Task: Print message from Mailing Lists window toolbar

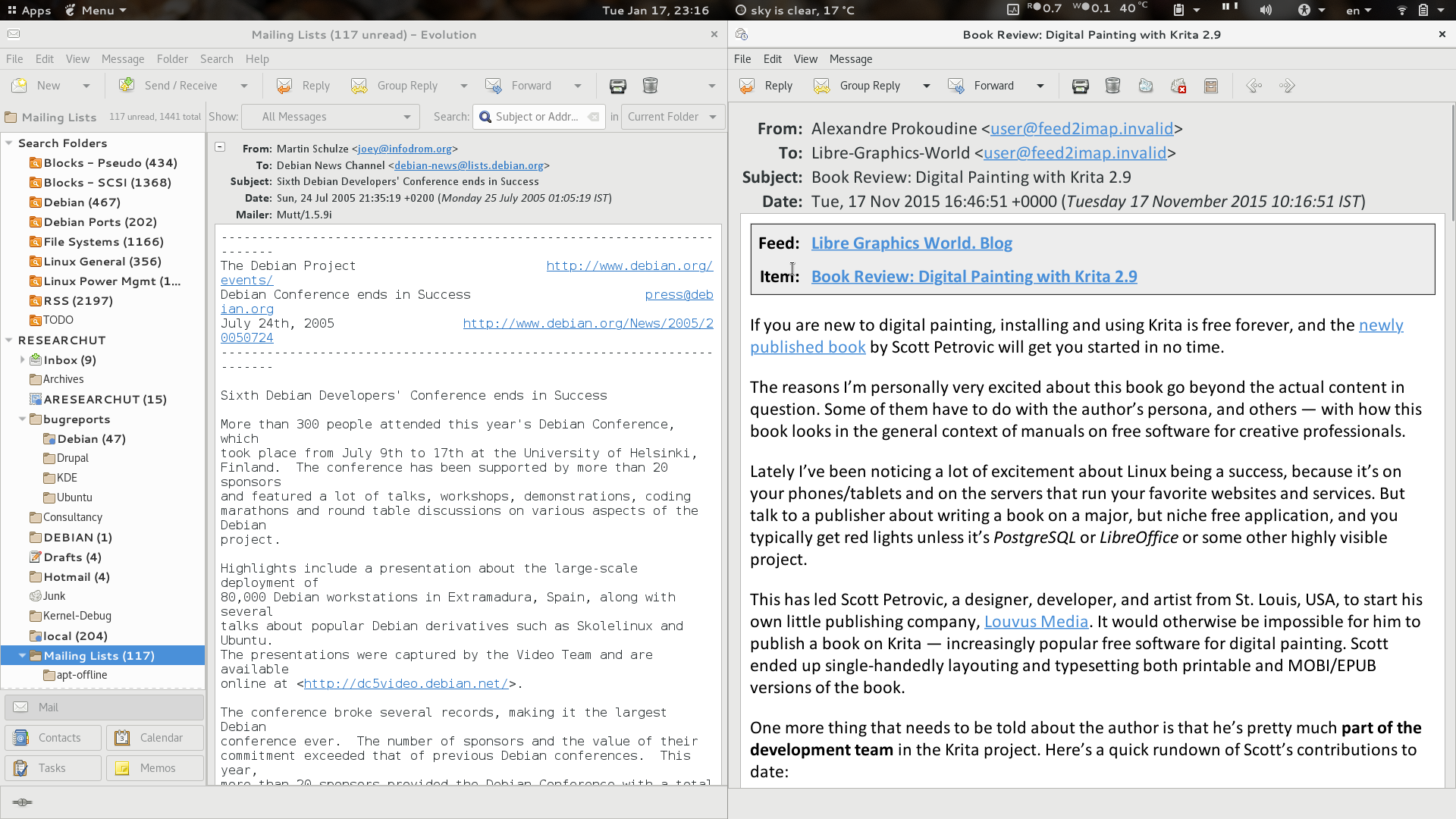Action: click(618, 86)
